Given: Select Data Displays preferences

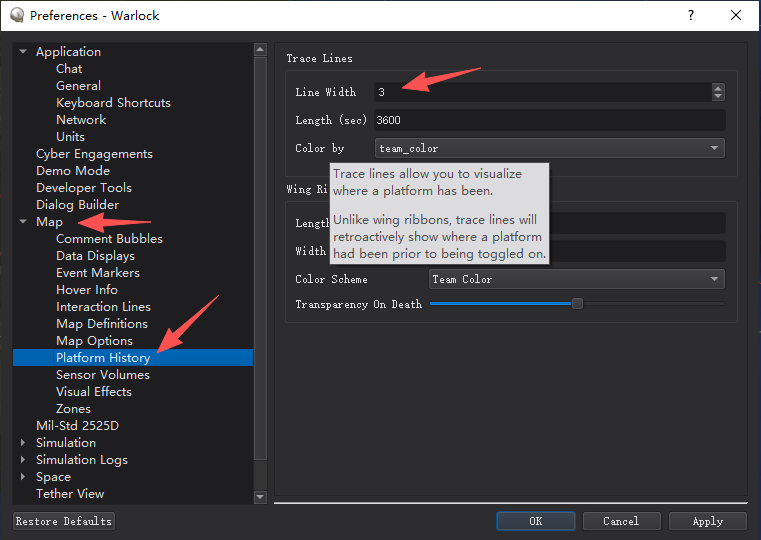Looking at the screenshot, I should click(95, 255).
